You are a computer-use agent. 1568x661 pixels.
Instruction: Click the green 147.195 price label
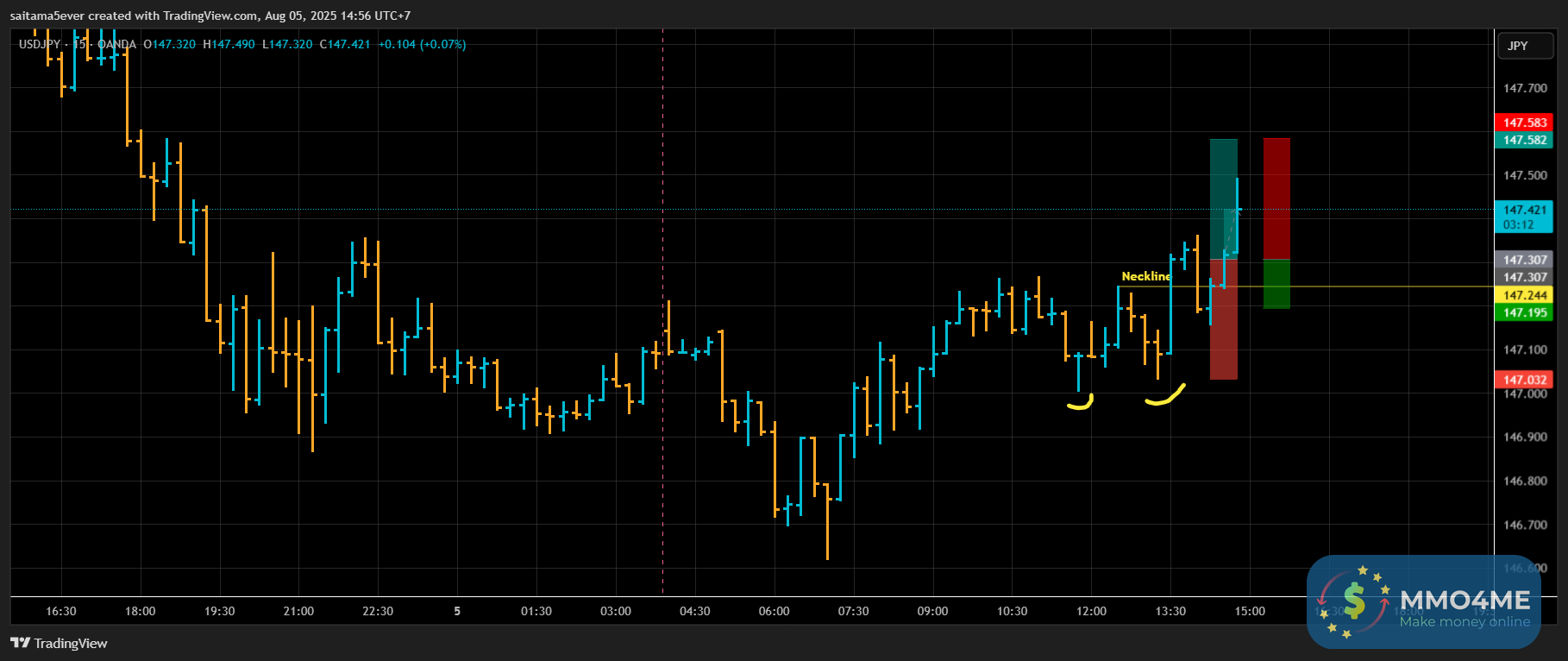pyautogui.click(x=1524, y=312)
